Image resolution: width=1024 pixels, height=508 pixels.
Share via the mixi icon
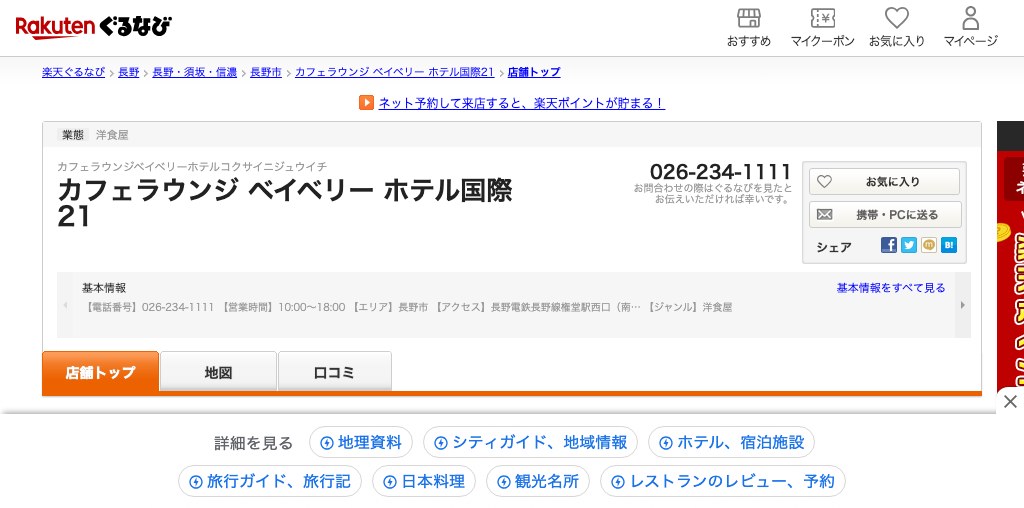pyautogui.click(x=929, y=245)
